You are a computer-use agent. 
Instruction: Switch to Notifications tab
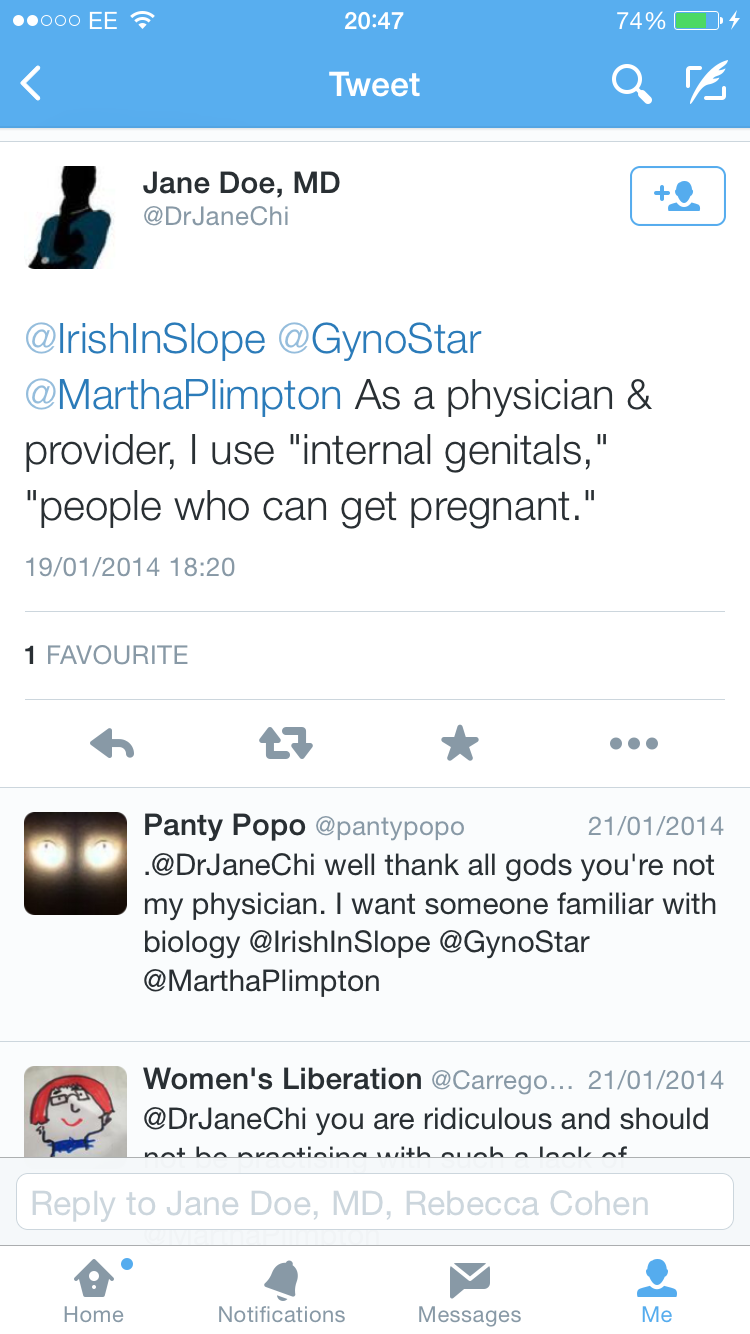[281, 1291]
